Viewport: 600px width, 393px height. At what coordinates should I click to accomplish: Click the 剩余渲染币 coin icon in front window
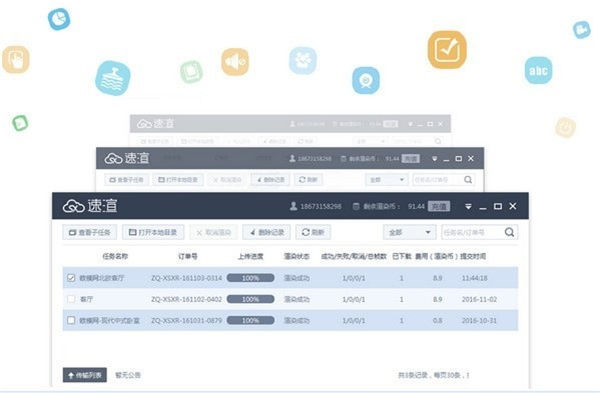tap(356, 206)
